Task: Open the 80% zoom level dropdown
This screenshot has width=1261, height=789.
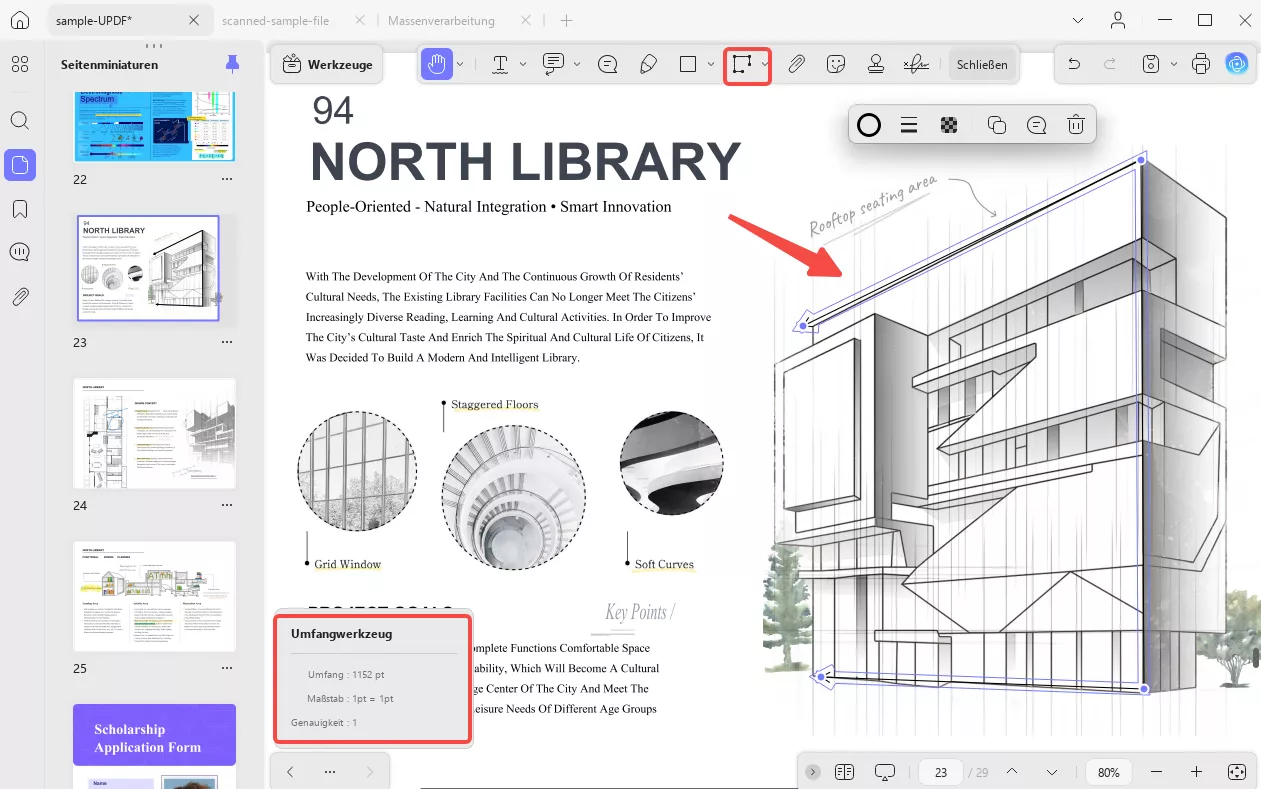Action: [1109, 772]
